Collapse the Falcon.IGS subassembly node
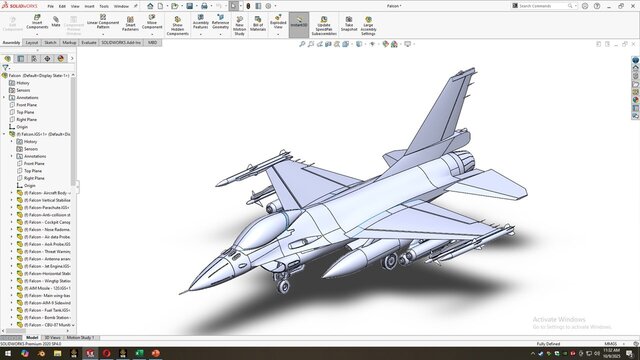 click(4, 134)
